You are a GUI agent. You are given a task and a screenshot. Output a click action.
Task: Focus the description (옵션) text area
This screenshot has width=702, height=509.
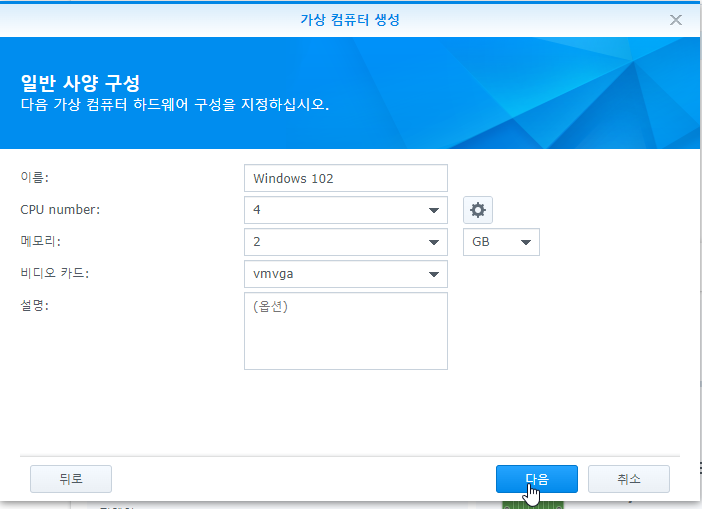(x=346, y=331)
